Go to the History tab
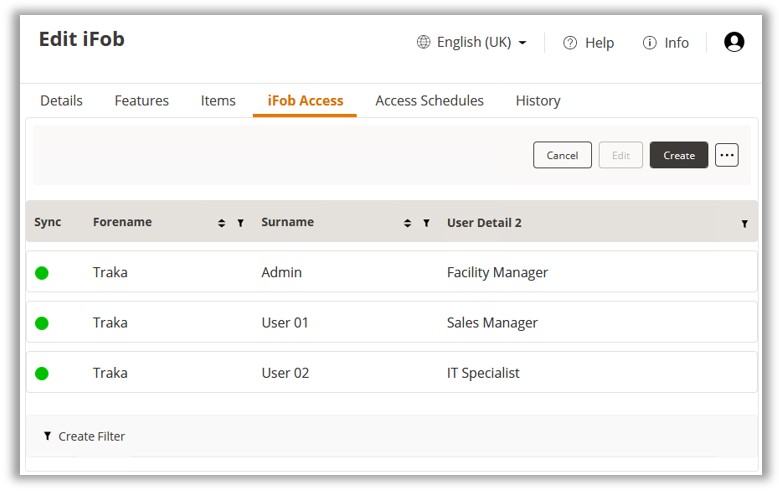Viewport: 779px width, 495px height. (x=538, y=101)
